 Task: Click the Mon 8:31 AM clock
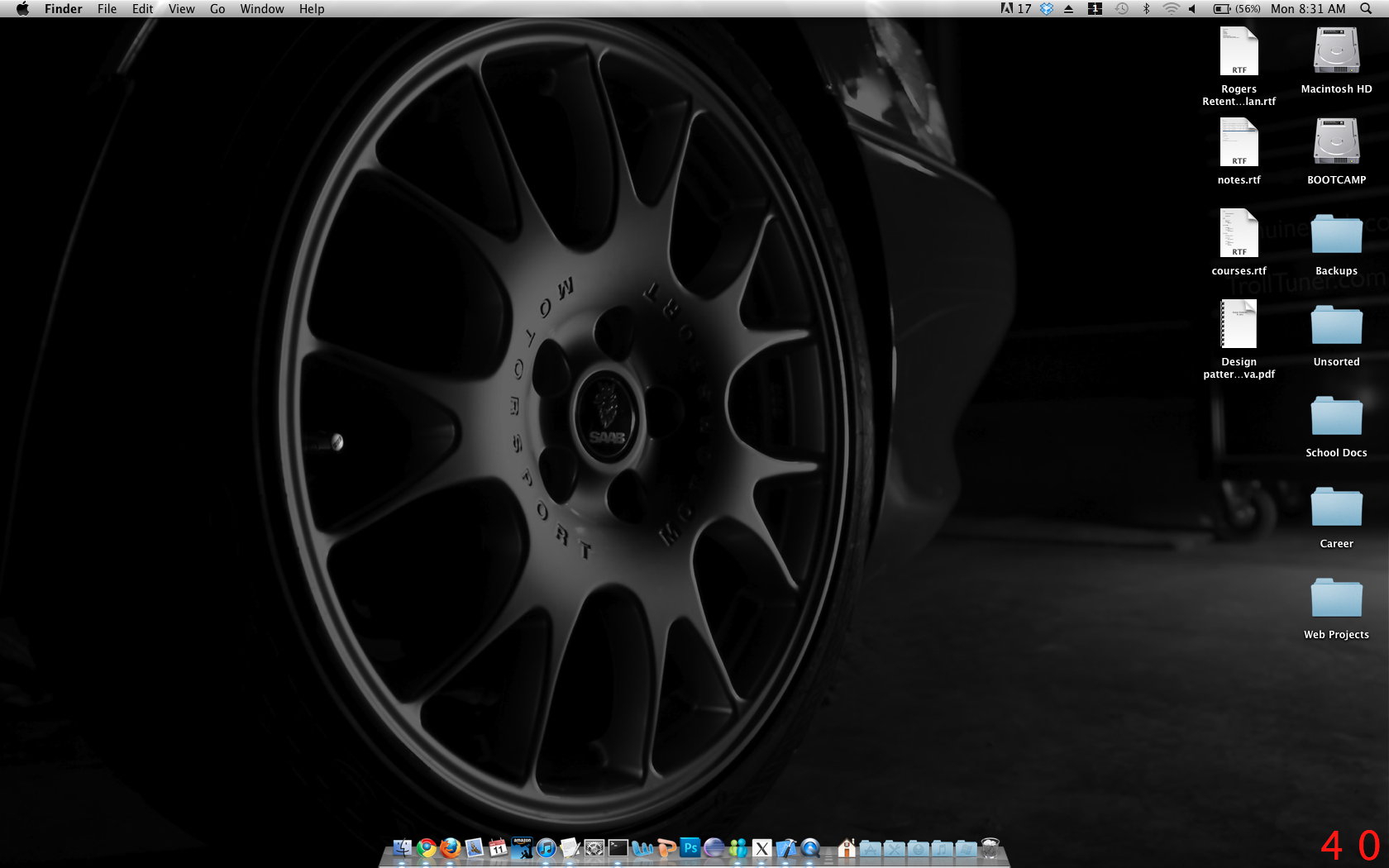pos(1308,8)
